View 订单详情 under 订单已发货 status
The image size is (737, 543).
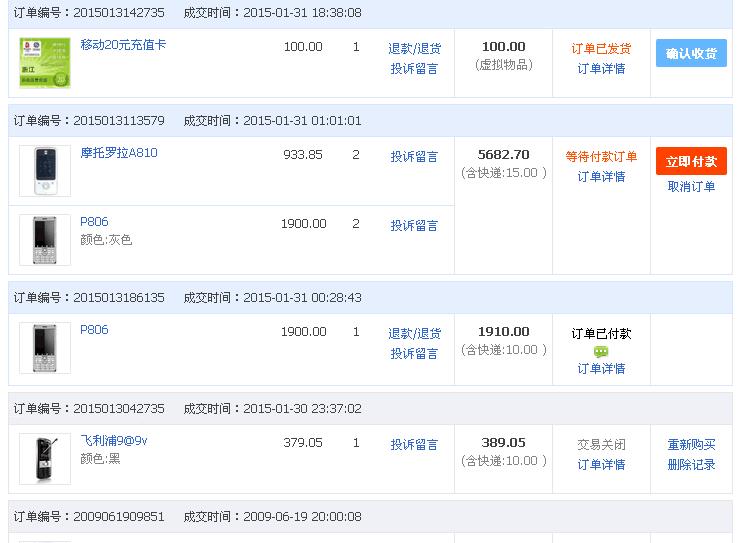pos(601,69)
